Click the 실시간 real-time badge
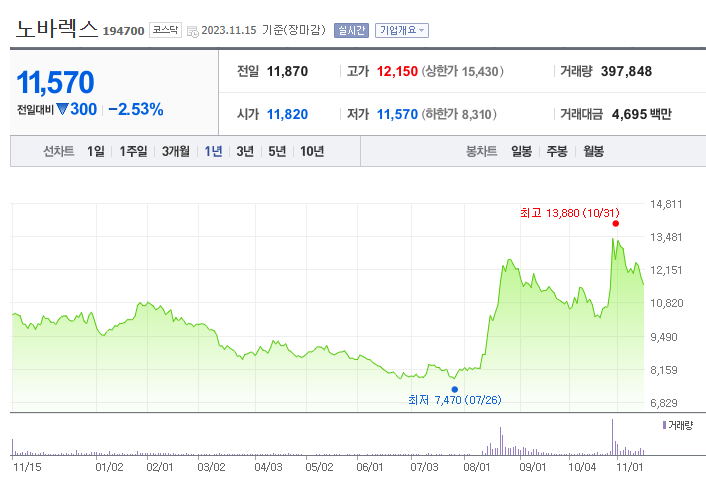Image resolution: width=706 pixels, height=496 pixels. coord(351,31)
